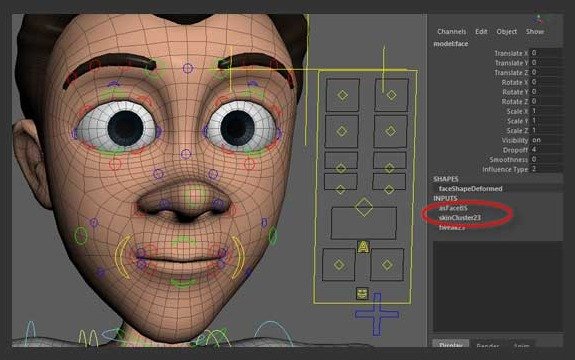Viewport: 575px width, 360px height.
Task: Pick the green nose tip control
Action: click(x=195, y=194)
